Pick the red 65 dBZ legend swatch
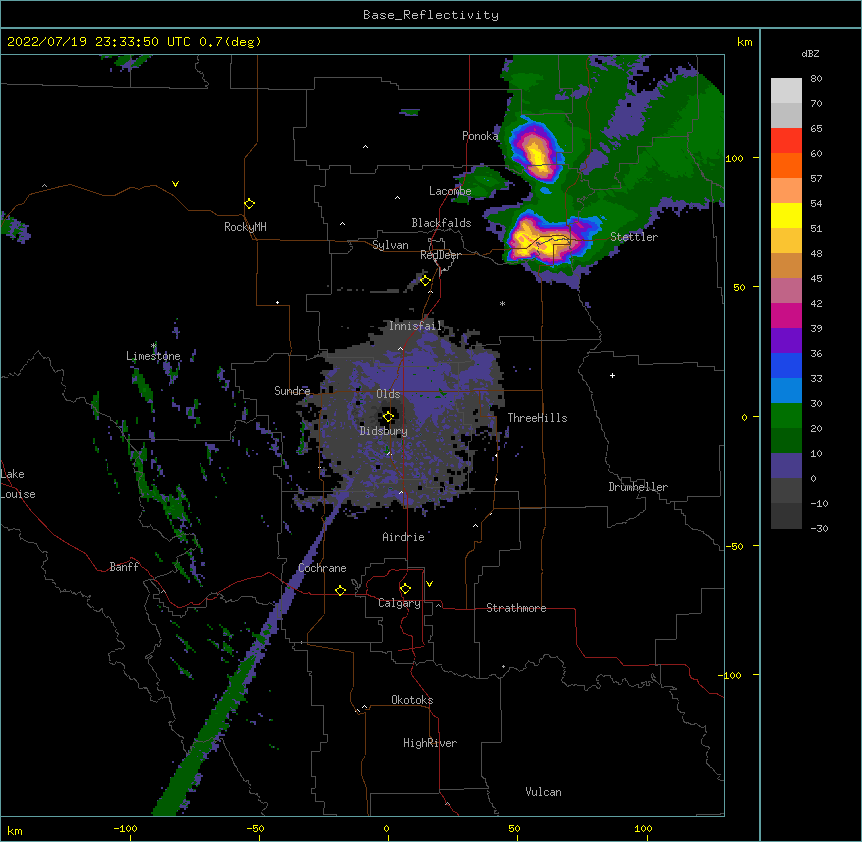The width and height of the screenshot is (862, 842). [786, 141]
